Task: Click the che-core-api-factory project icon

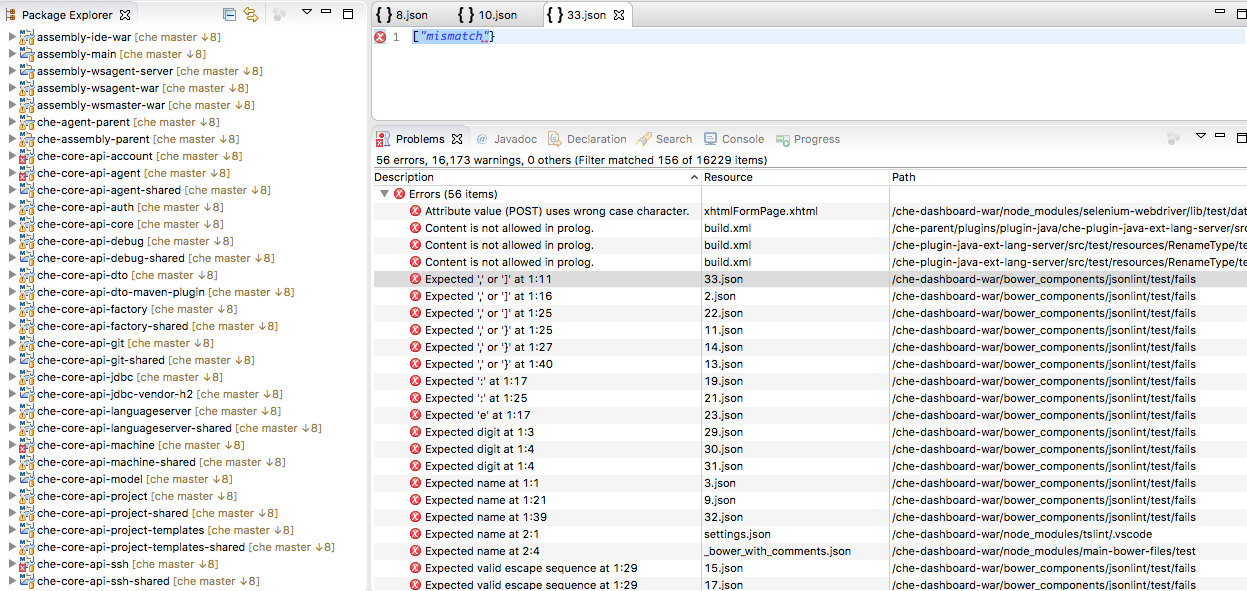Action: point(27,309)
